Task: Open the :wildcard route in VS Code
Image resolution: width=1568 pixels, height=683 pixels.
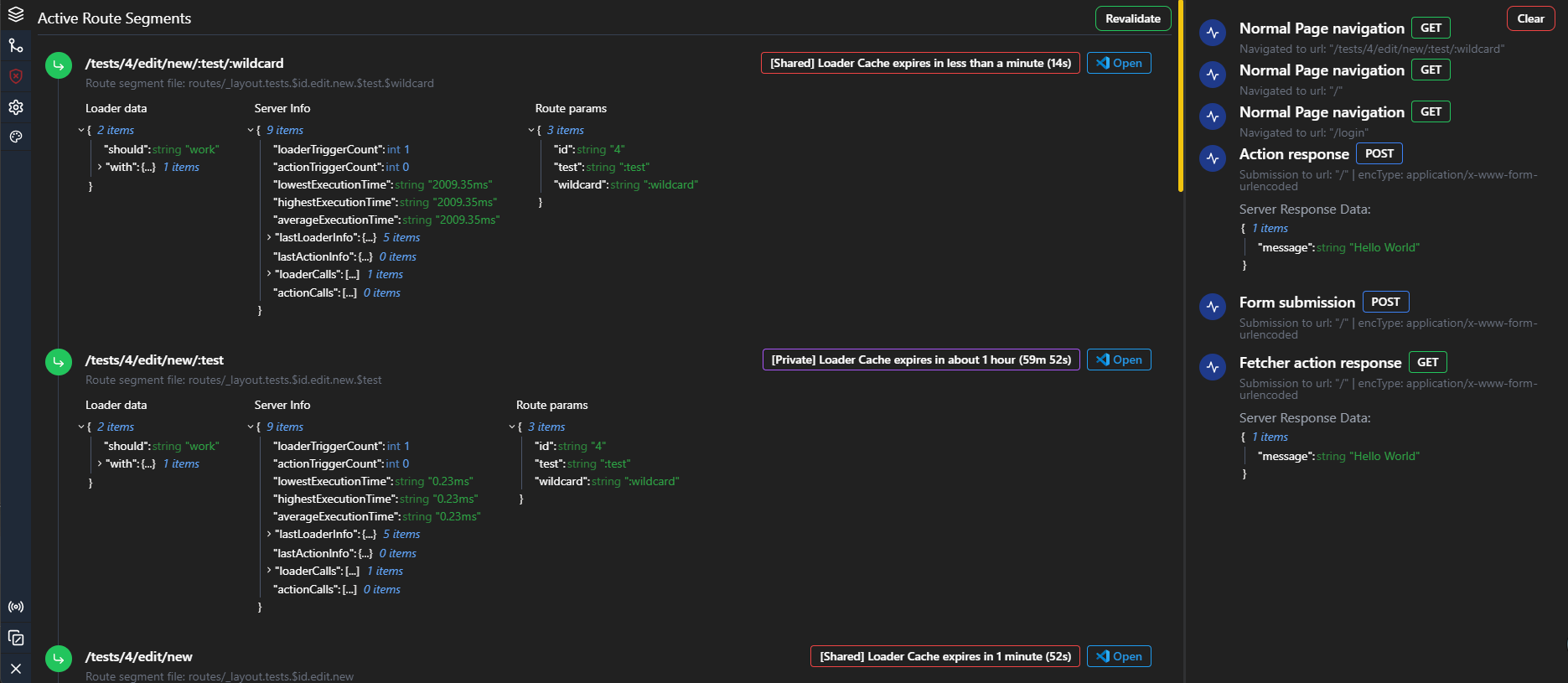Action: tap(1119, 63)
